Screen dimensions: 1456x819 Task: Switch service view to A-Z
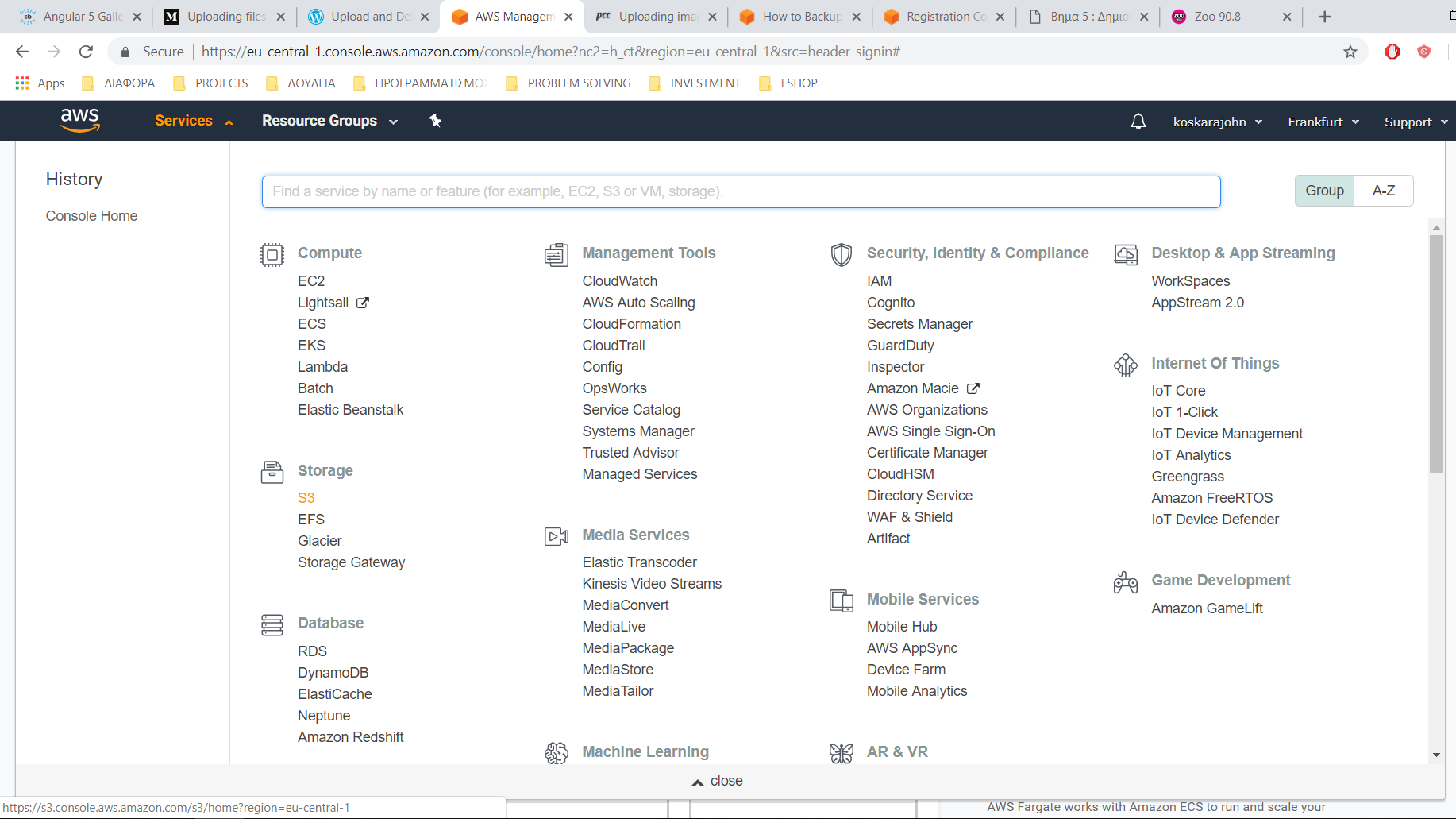pos(1384,191)
